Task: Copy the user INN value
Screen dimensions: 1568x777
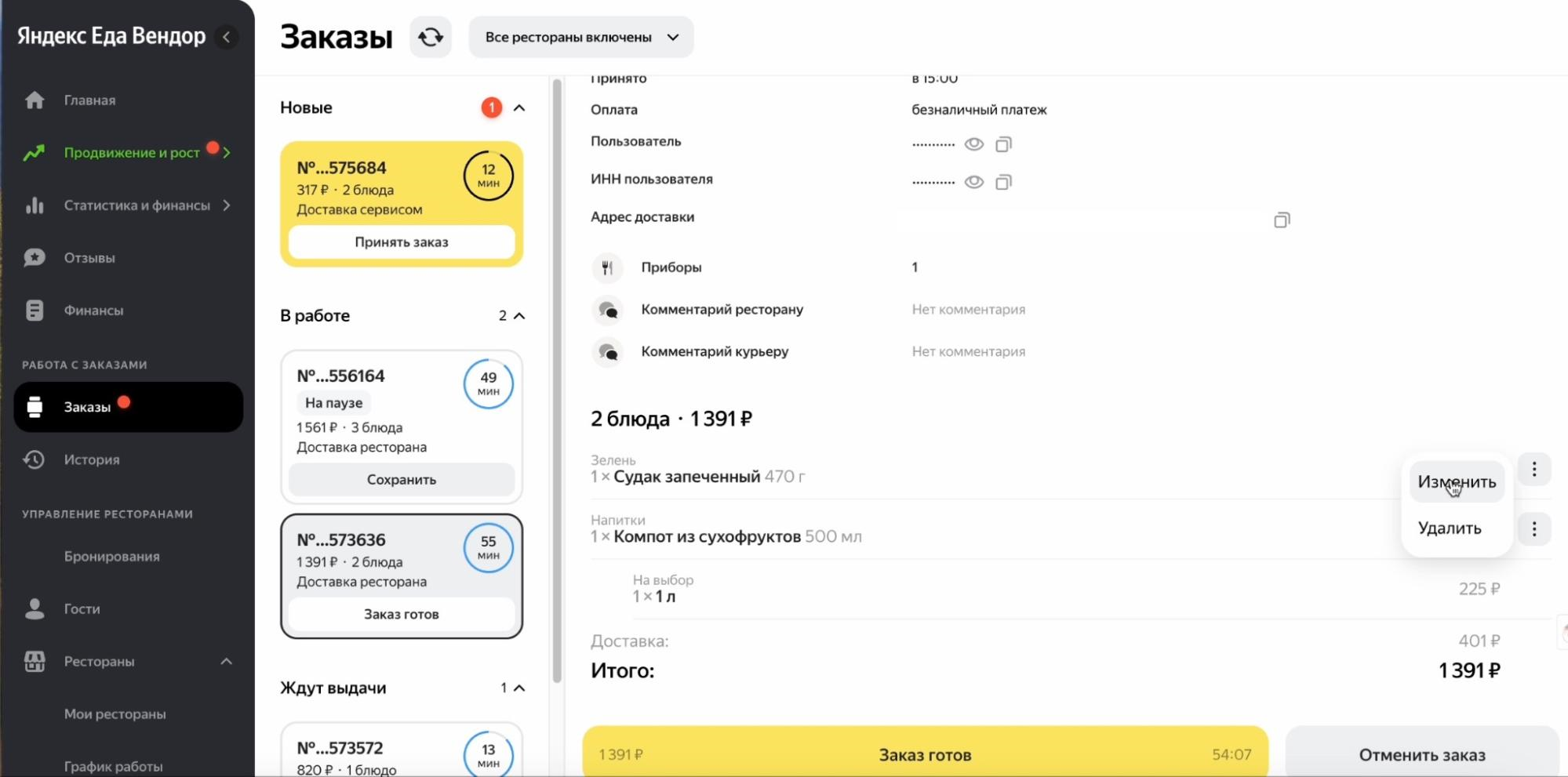Action: click(1003, 183)
